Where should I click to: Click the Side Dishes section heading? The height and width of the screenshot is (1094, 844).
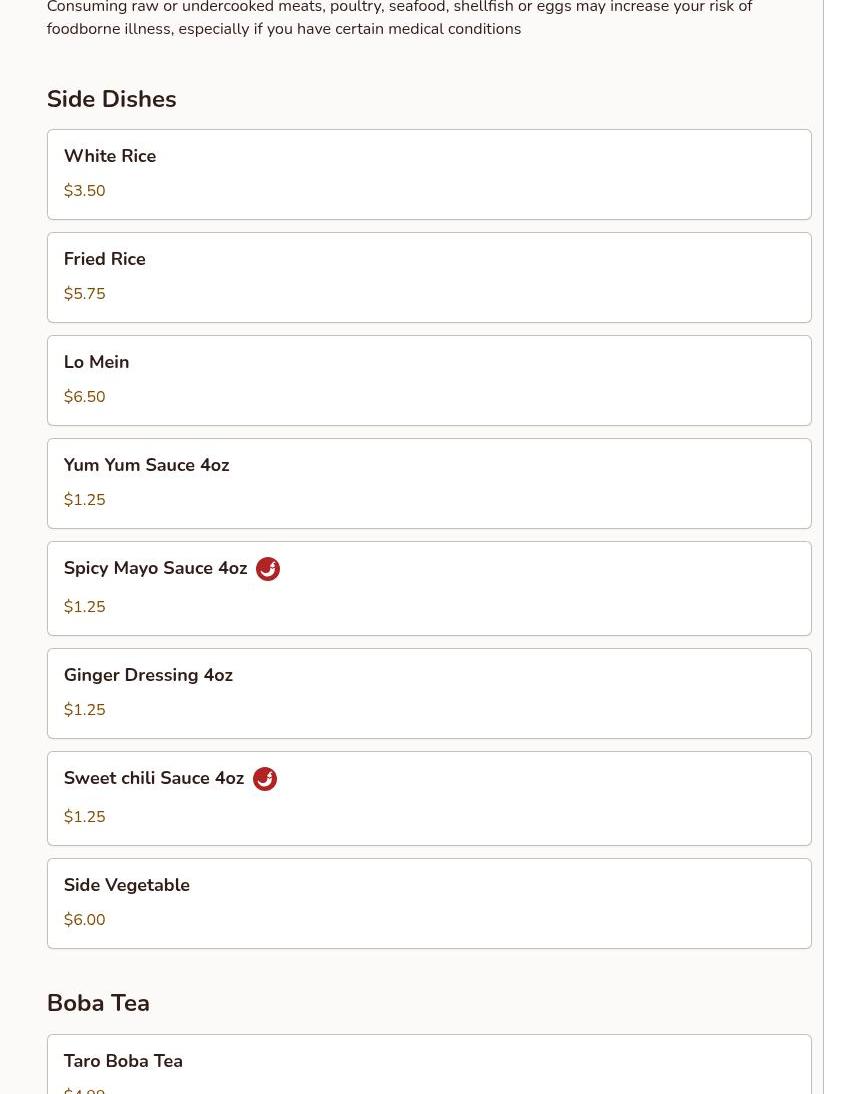click(112, 99)
